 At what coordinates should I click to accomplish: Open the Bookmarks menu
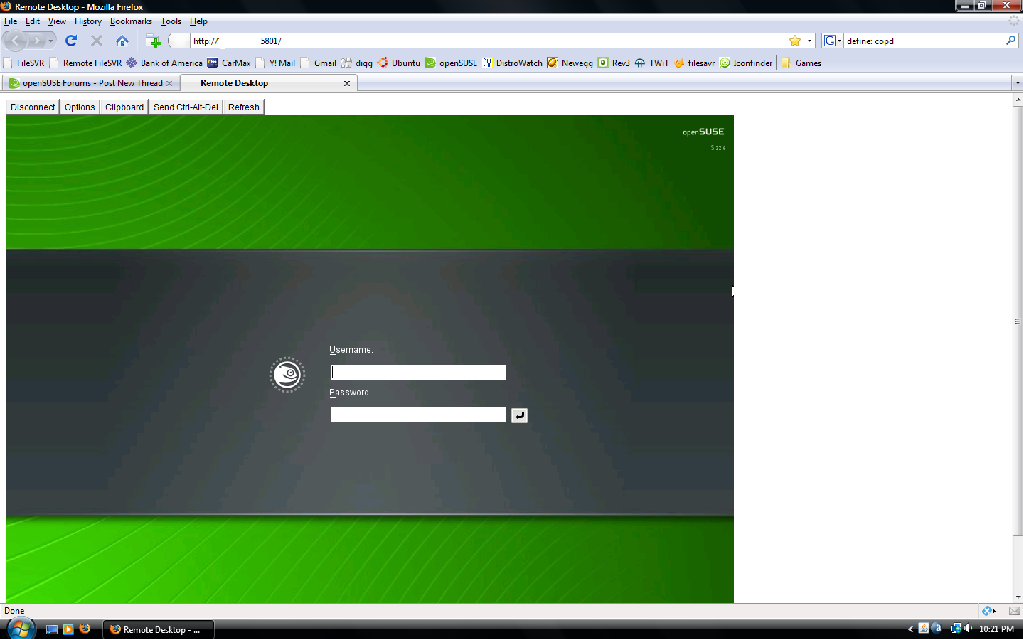[130, 21]
